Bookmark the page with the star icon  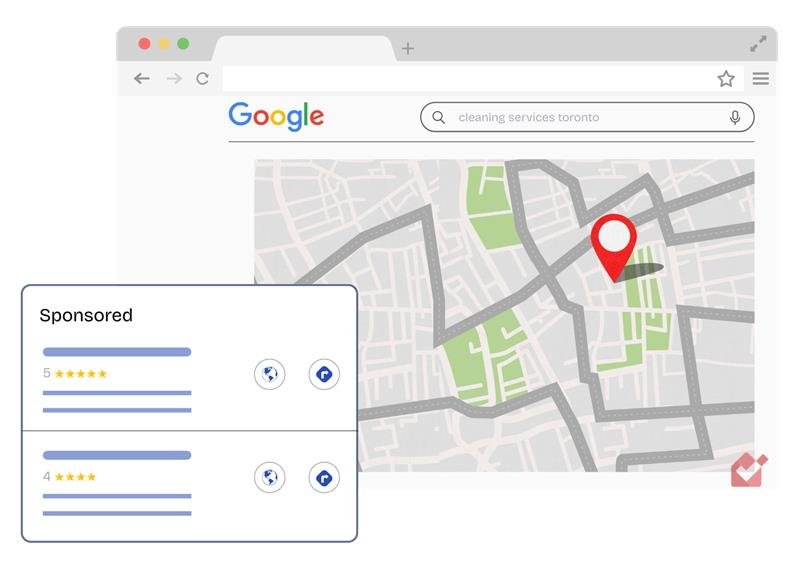[726, 79]
